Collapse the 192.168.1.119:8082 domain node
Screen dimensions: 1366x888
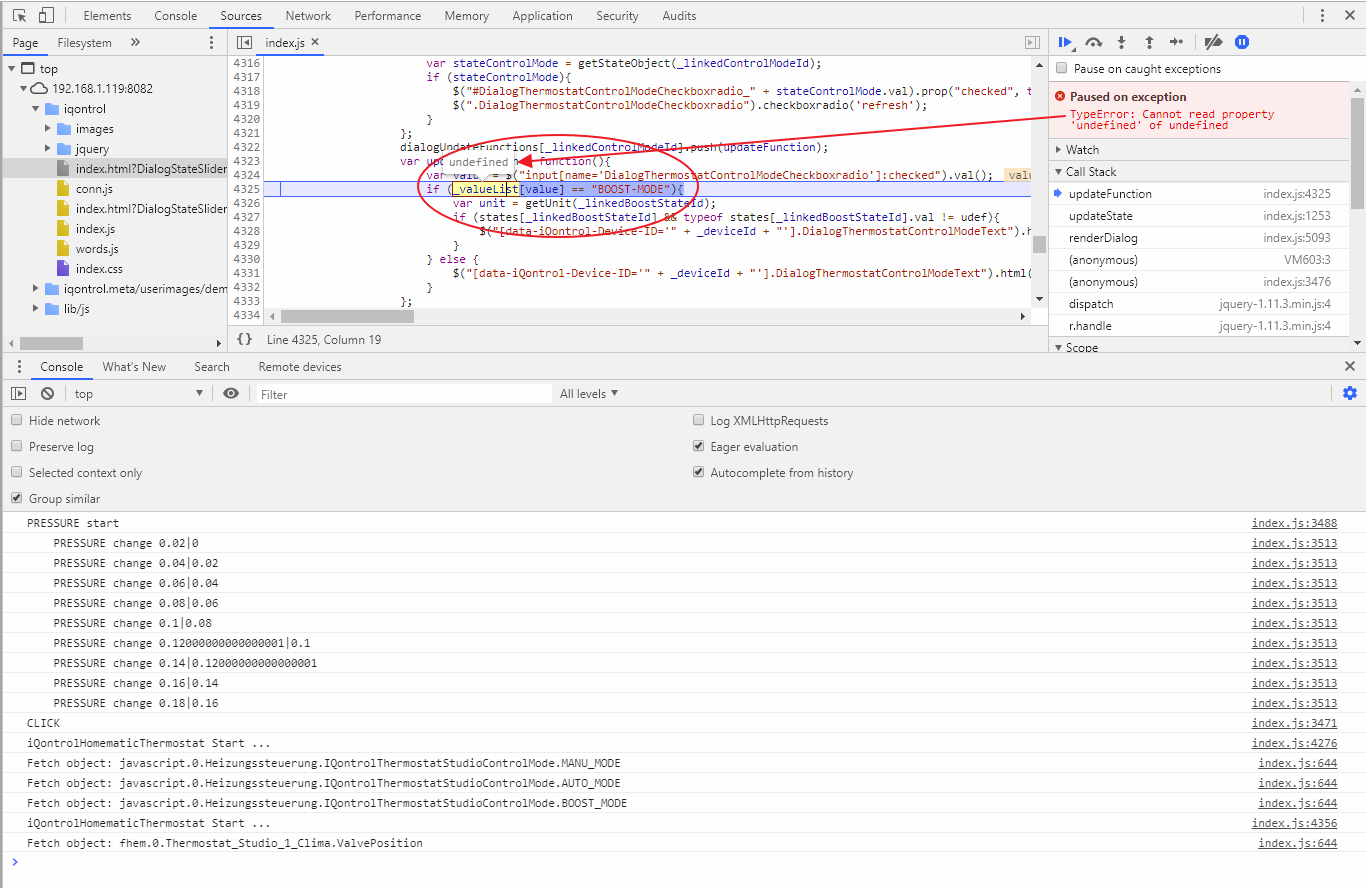click(24, 89)
